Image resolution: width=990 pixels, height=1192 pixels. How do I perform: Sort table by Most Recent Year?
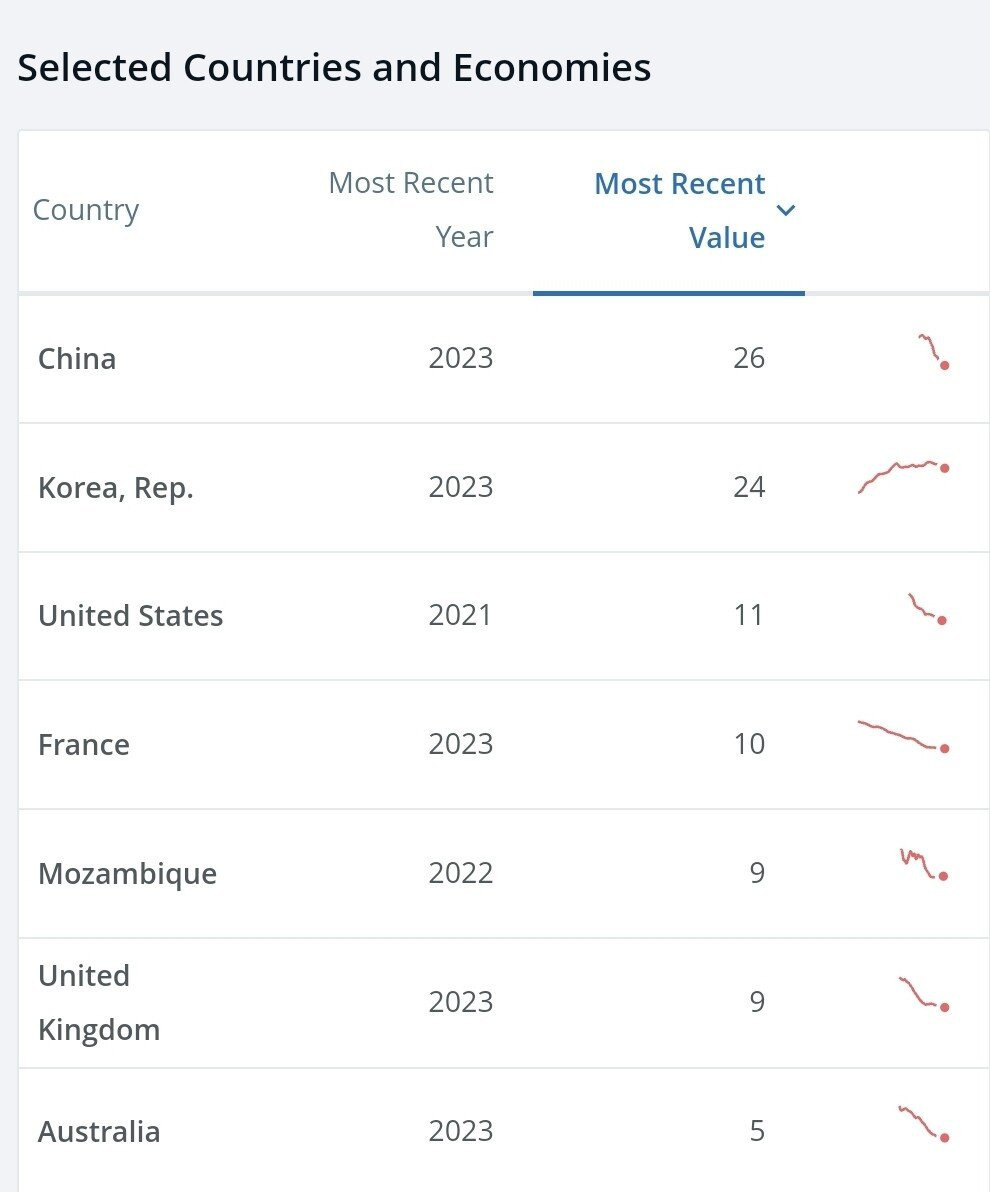tap(411, 210)
